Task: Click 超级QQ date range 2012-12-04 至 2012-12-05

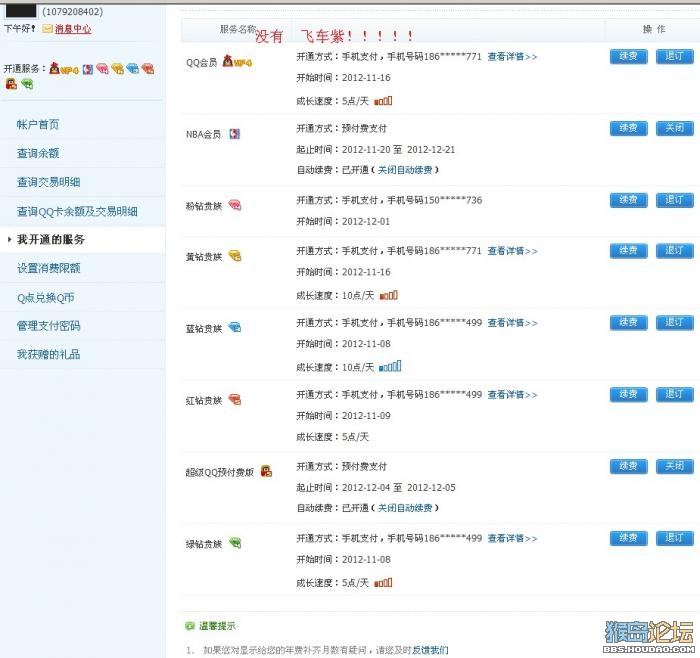Action: pyautogui.click(x=398, y=487)
